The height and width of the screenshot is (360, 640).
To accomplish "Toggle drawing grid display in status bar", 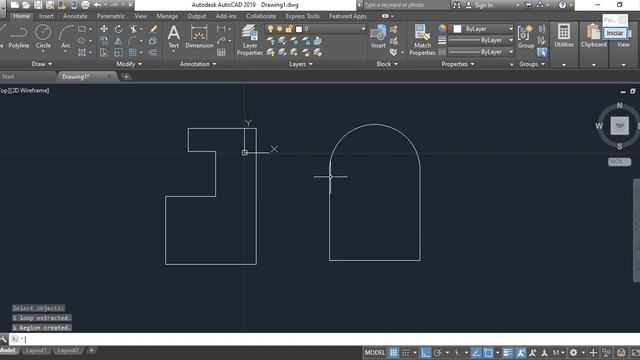I will [393, 353].
